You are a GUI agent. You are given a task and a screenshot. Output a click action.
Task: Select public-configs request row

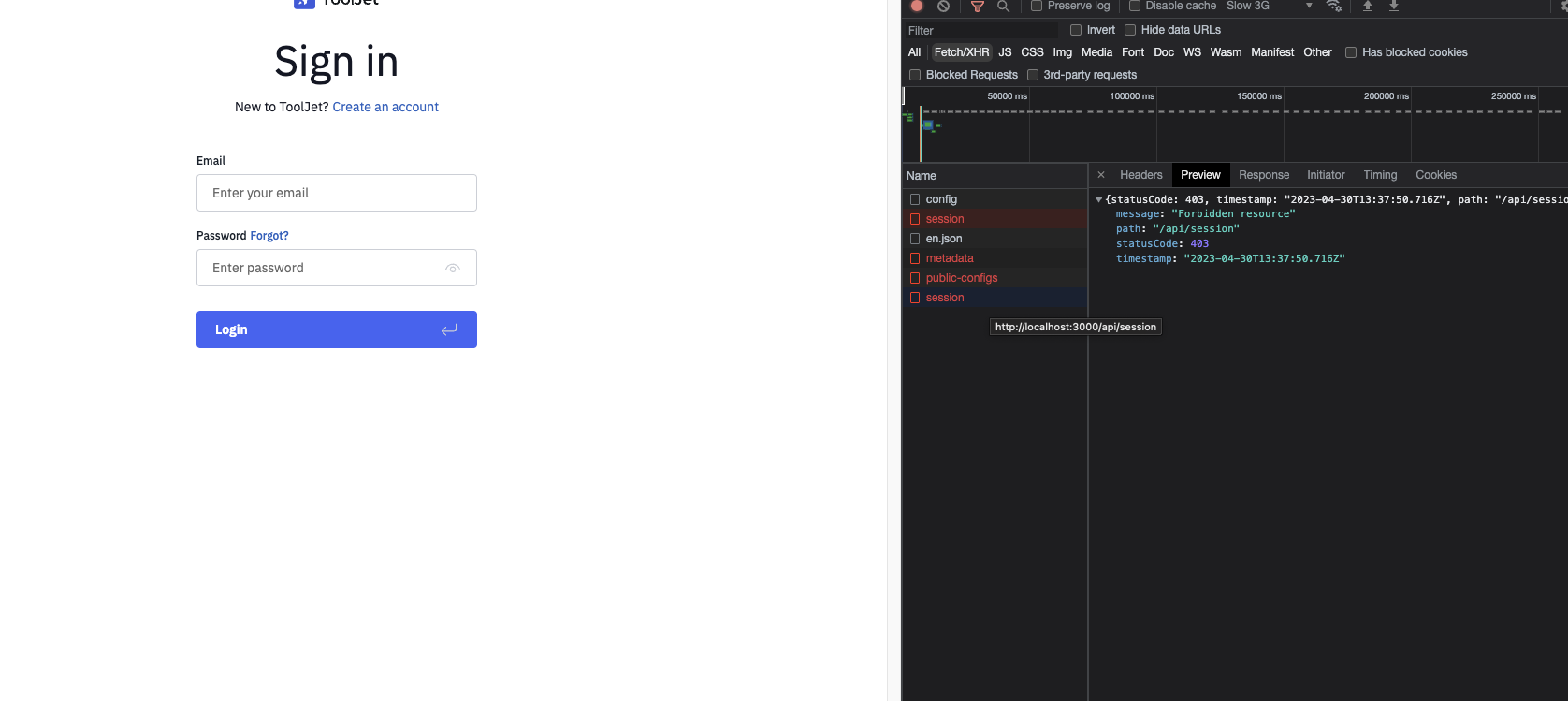(x=995, y=278)
